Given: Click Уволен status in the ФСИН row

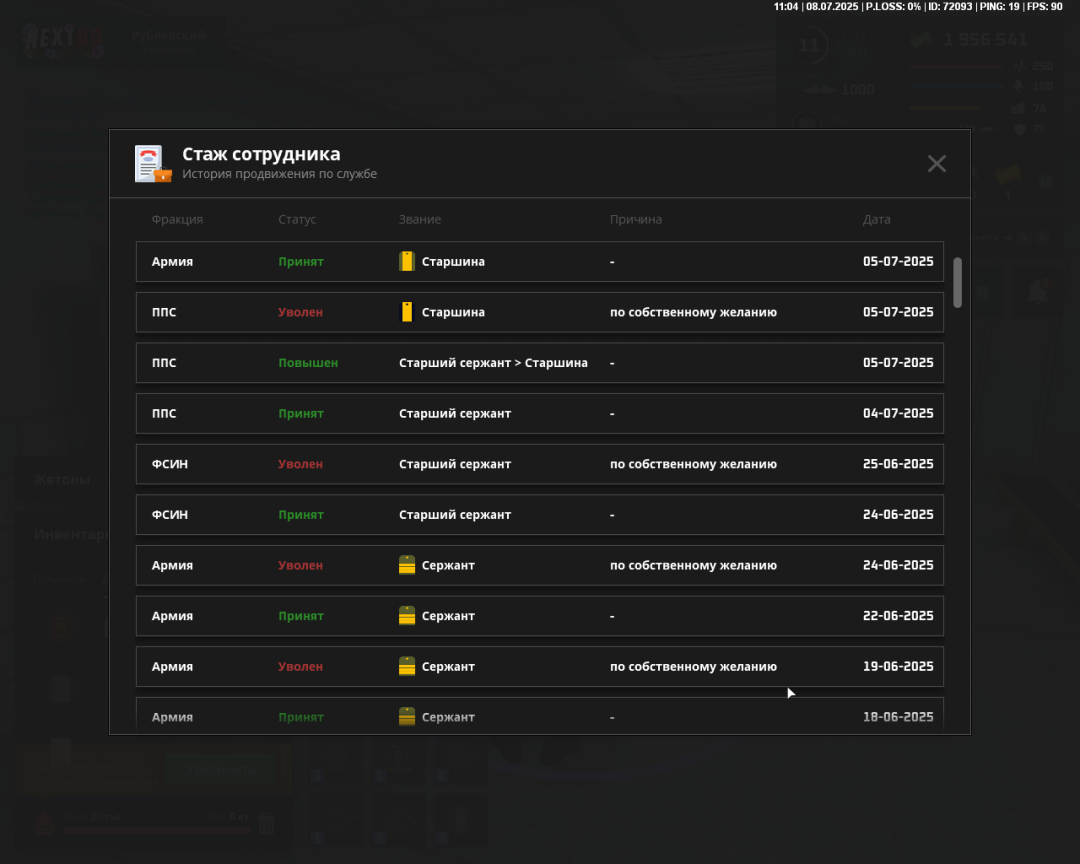Looking at the screenshot, I should pos(300,464).
